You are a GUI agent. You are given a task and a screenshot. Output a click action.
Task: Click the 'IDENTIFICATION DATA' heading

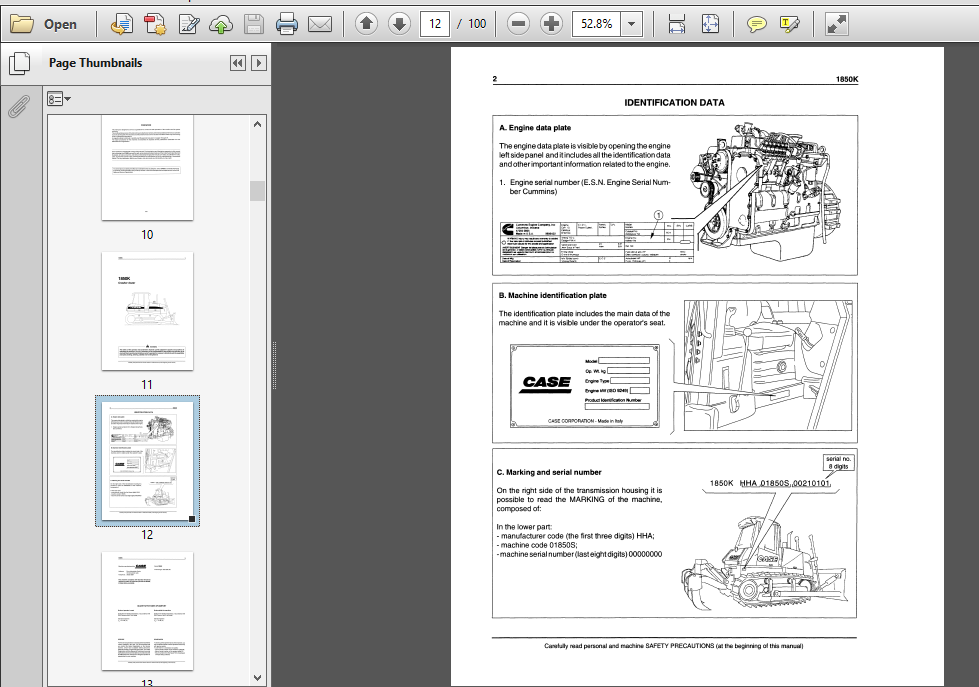pyautogui.click(x=674, y=102)
